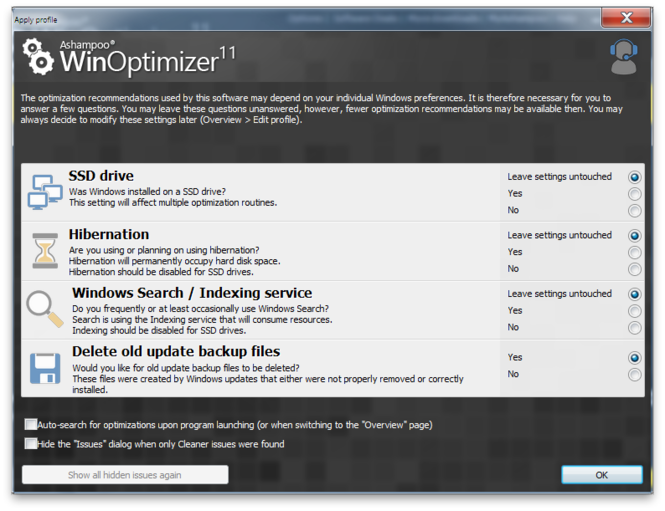Screen dimensions: 665x511
Task: Choose 'Yes' for deleting old update backups
Action: coord(634,357)
